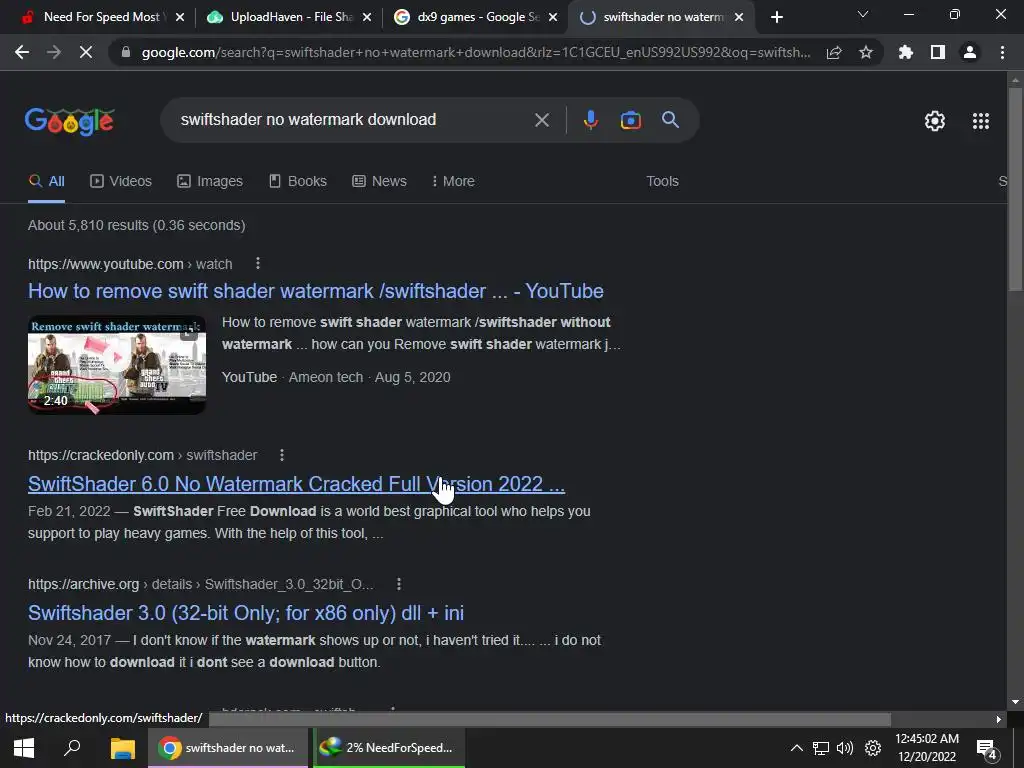Switch to Images results
The width and height of the screenshot is (1024, 768).
(x=210, y=182)
